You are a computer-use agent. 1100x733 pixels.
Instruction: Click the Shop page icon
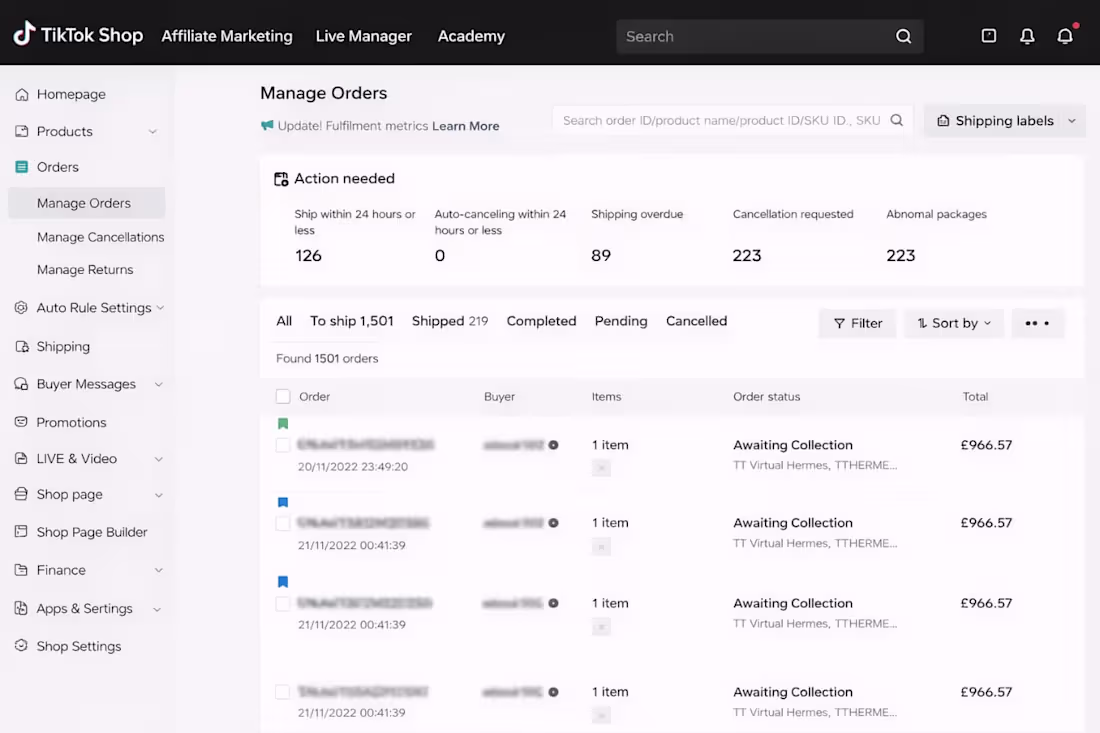[21, 494]
